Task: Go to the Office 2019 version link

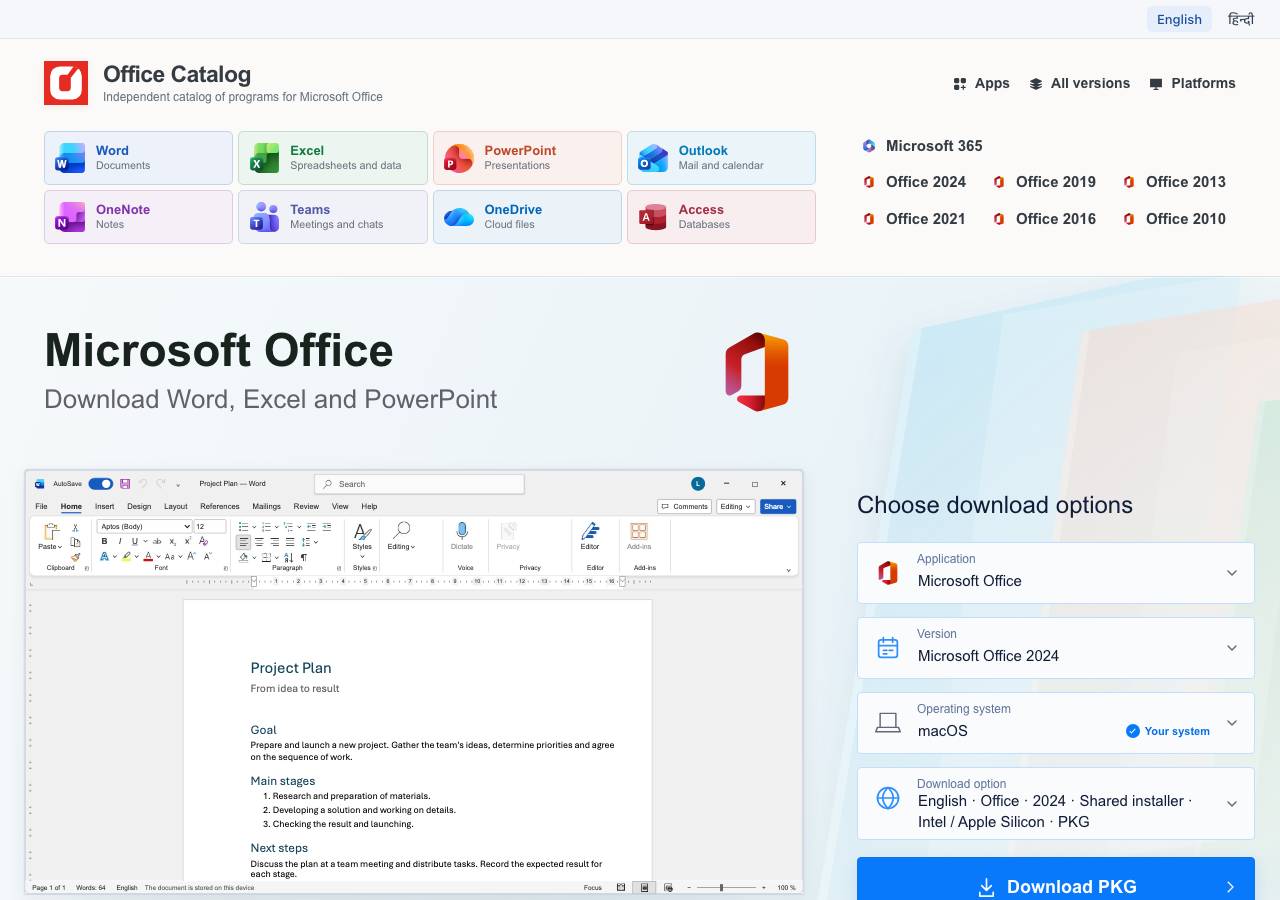Action: click(1044, 182)
